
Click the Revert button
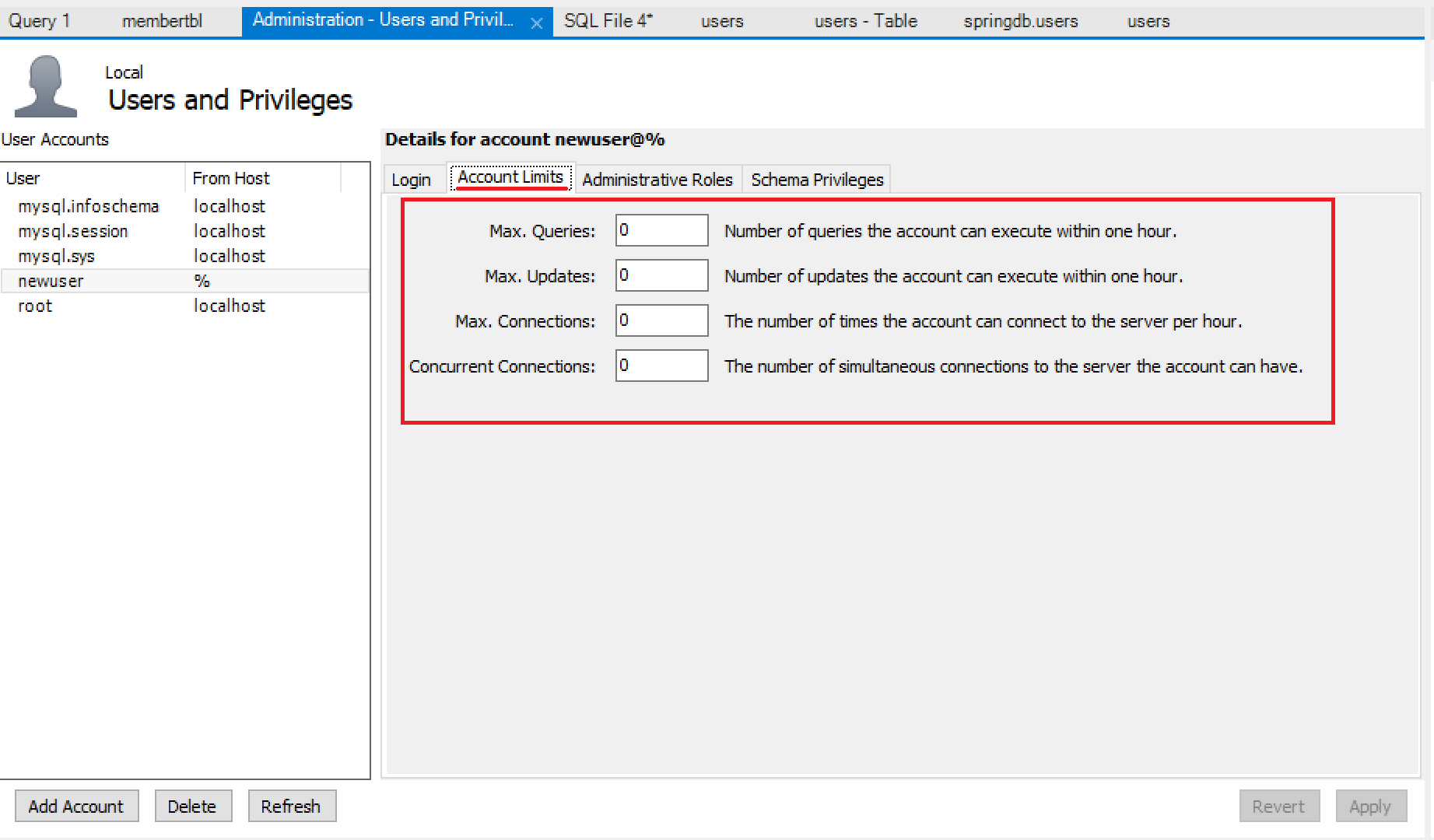coord(1278,807)
